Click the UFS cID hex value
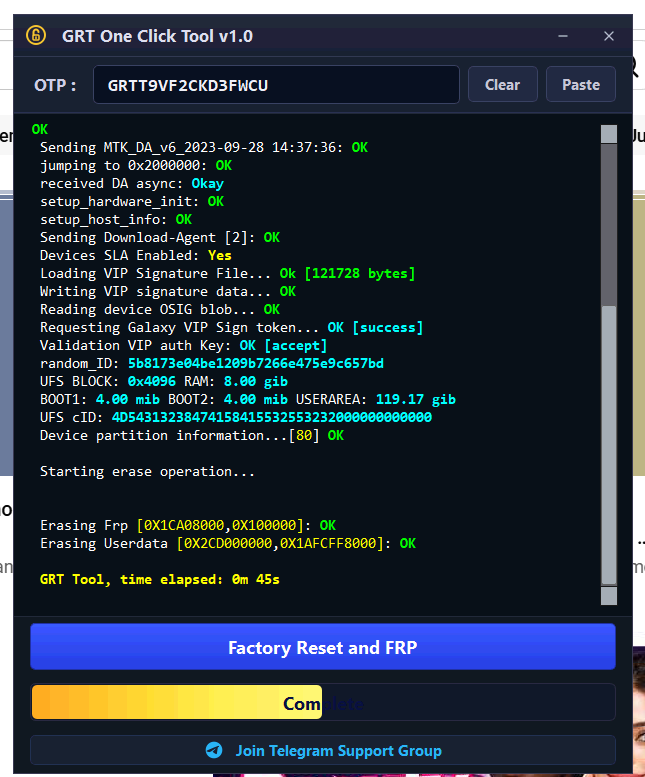Image resolution: width=645 pixels, height=777 pixels. tap(271, 417)
